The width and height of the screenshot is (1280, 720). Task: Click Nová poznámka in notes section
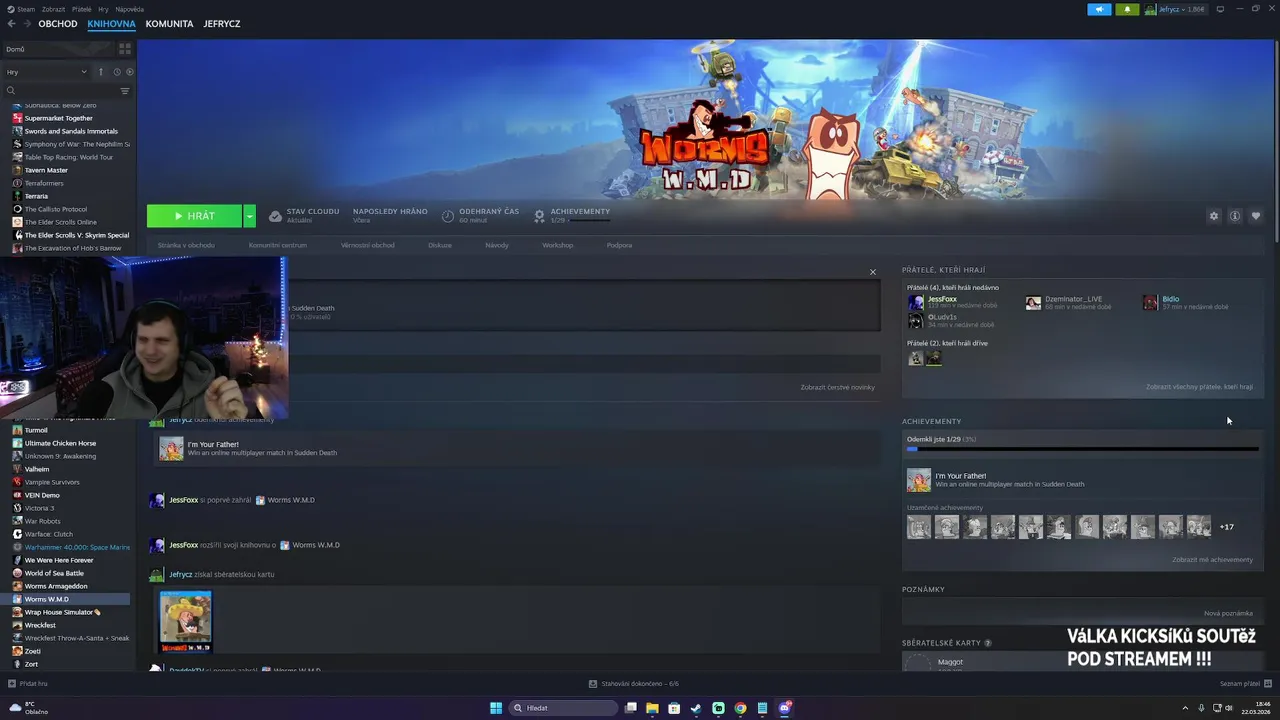(1228, 613)
